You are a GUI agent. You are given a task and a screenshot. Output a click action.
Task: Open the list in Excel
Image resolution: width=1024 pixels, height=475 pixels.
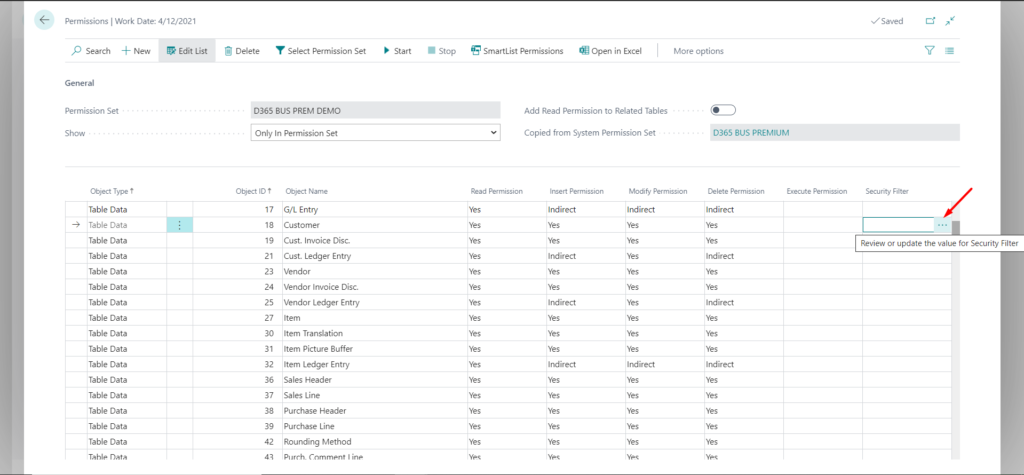click(610, 51)
